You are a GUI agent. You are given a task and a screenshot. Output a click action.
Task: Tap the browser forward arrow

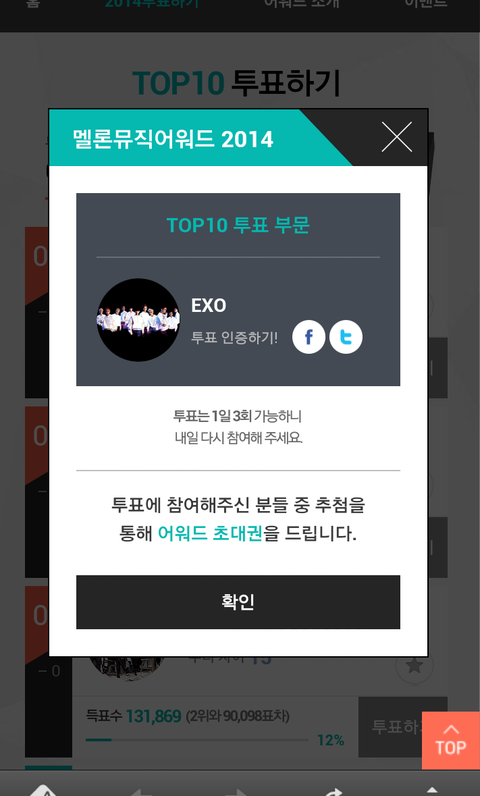pyautogui.click(x=237, y=791)
